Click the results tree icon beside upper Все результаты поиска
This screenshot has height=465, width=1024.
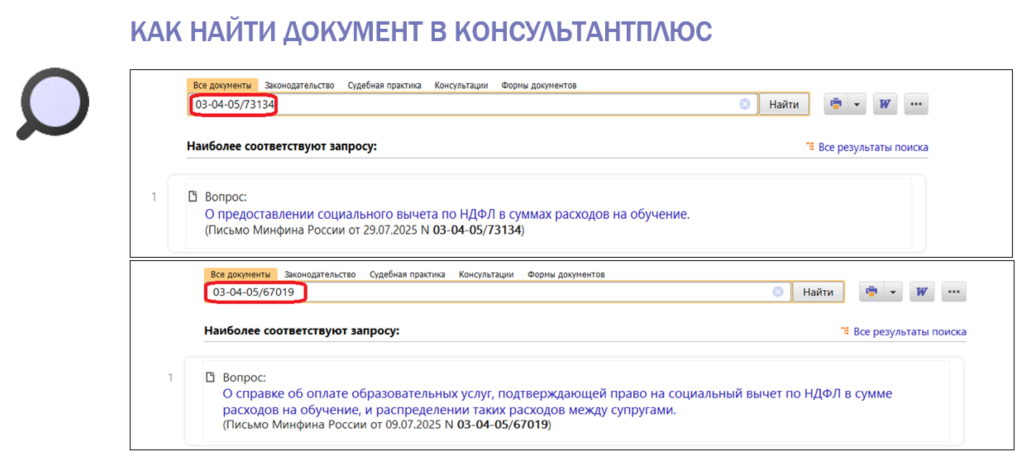pos(810,148)
